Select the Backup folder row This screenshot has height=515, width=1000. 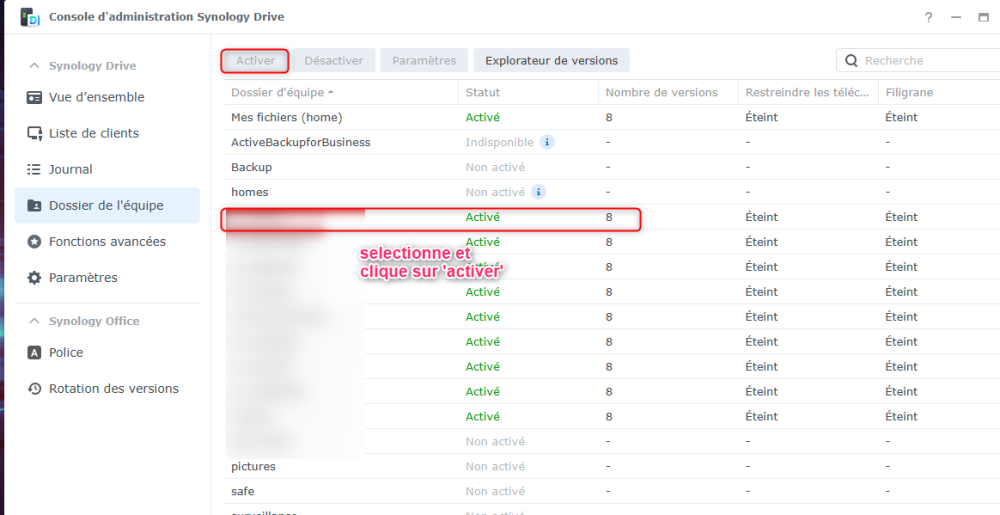pyautogui.click(x=612, y=167)
